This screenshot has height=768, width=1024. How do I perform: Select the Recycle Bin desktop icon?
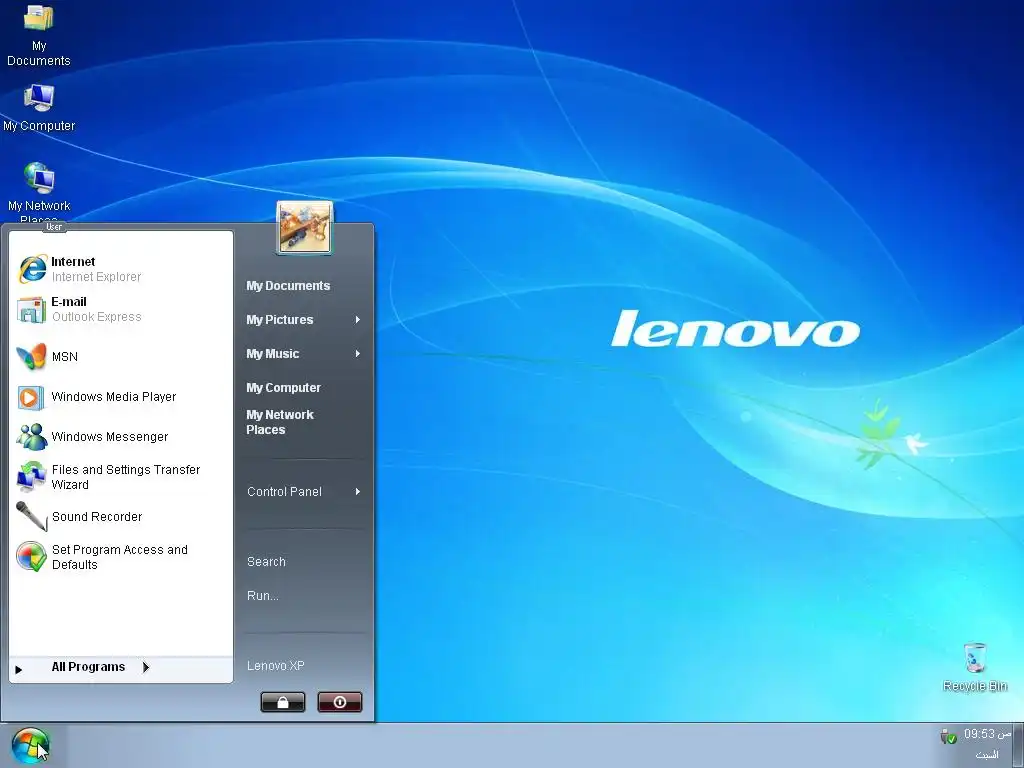[x=975, y=667]
